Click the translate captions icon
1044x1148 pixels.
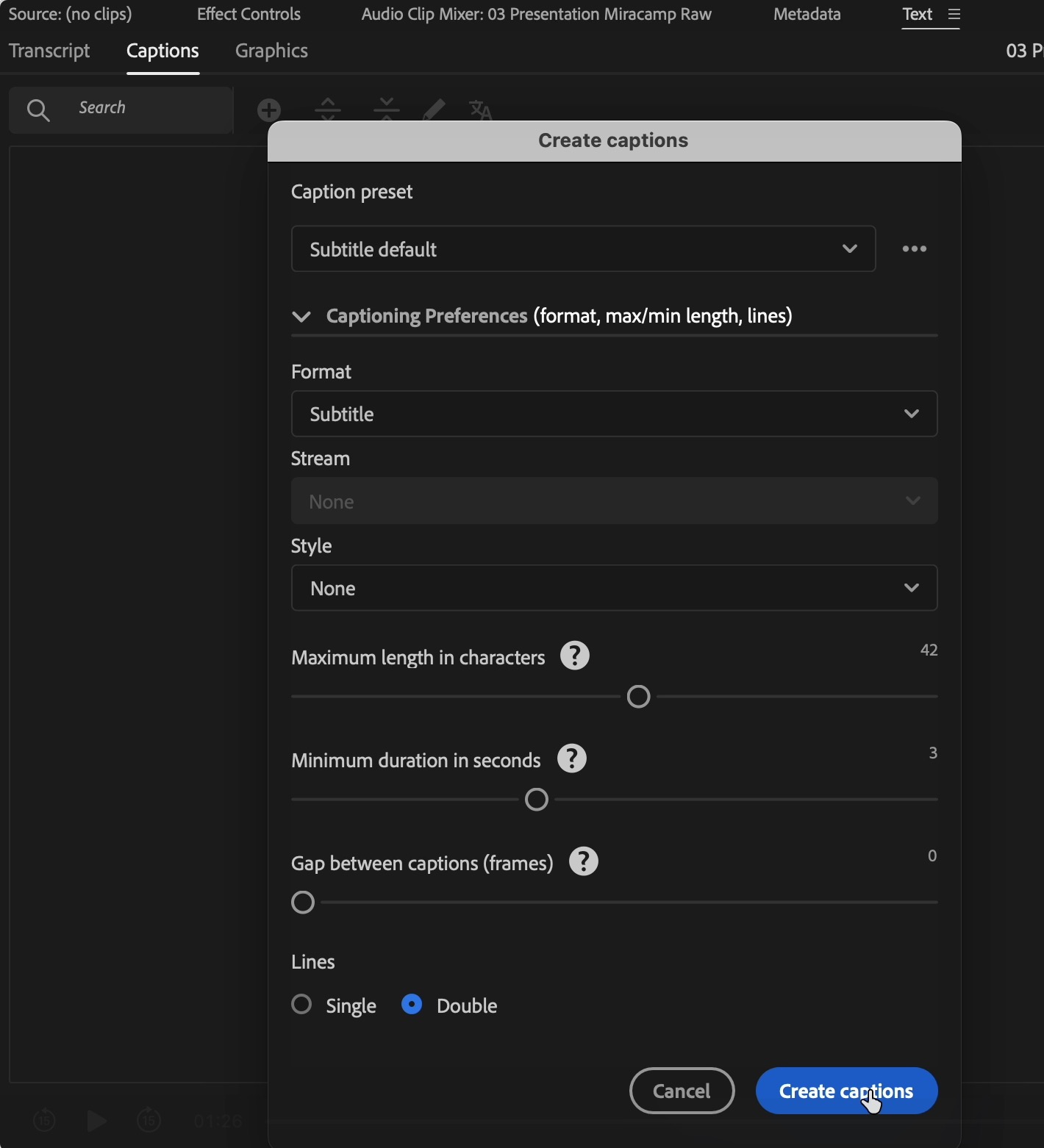481,110
